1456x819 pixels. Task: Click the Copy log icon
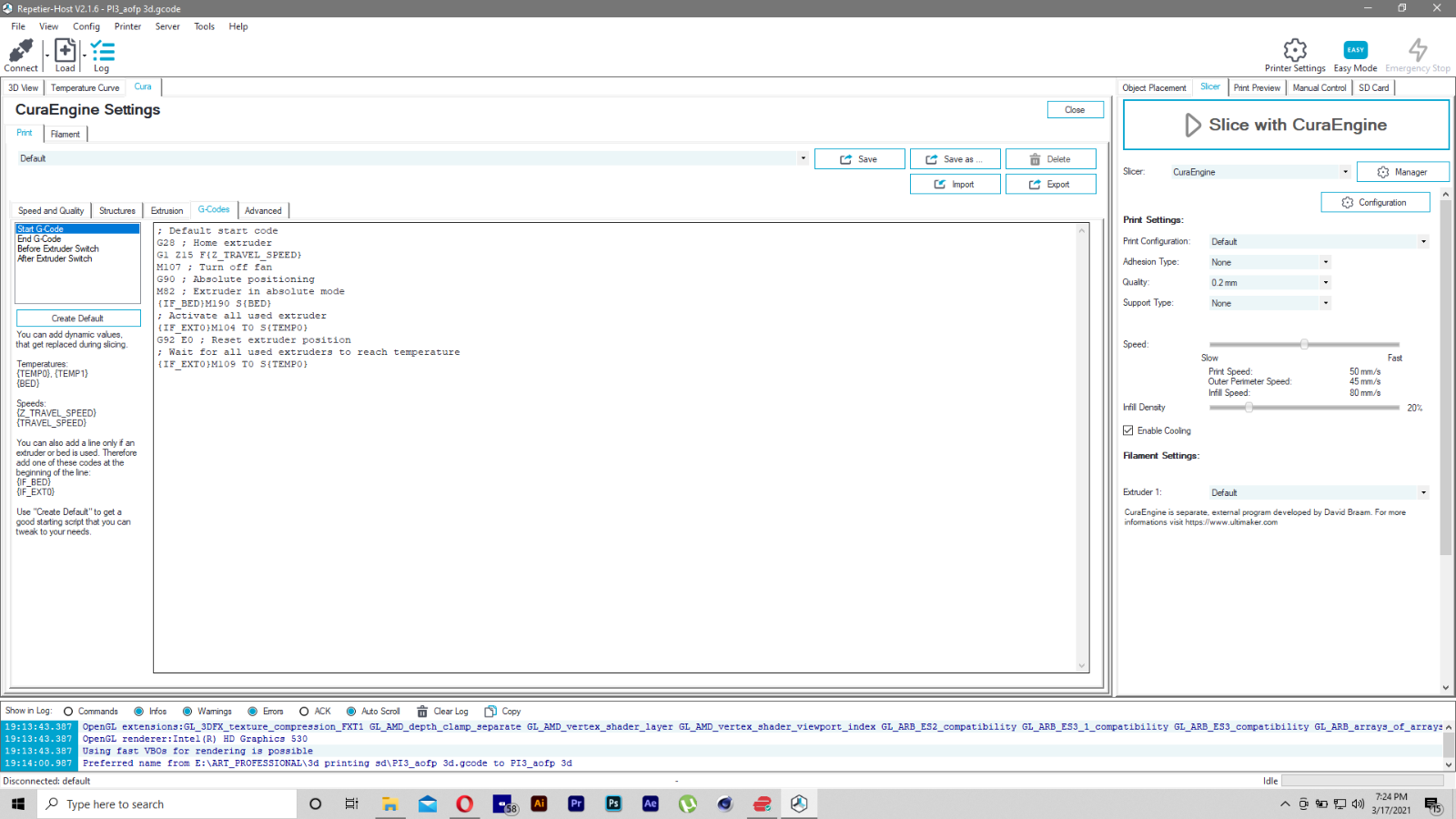click(490, 712)
